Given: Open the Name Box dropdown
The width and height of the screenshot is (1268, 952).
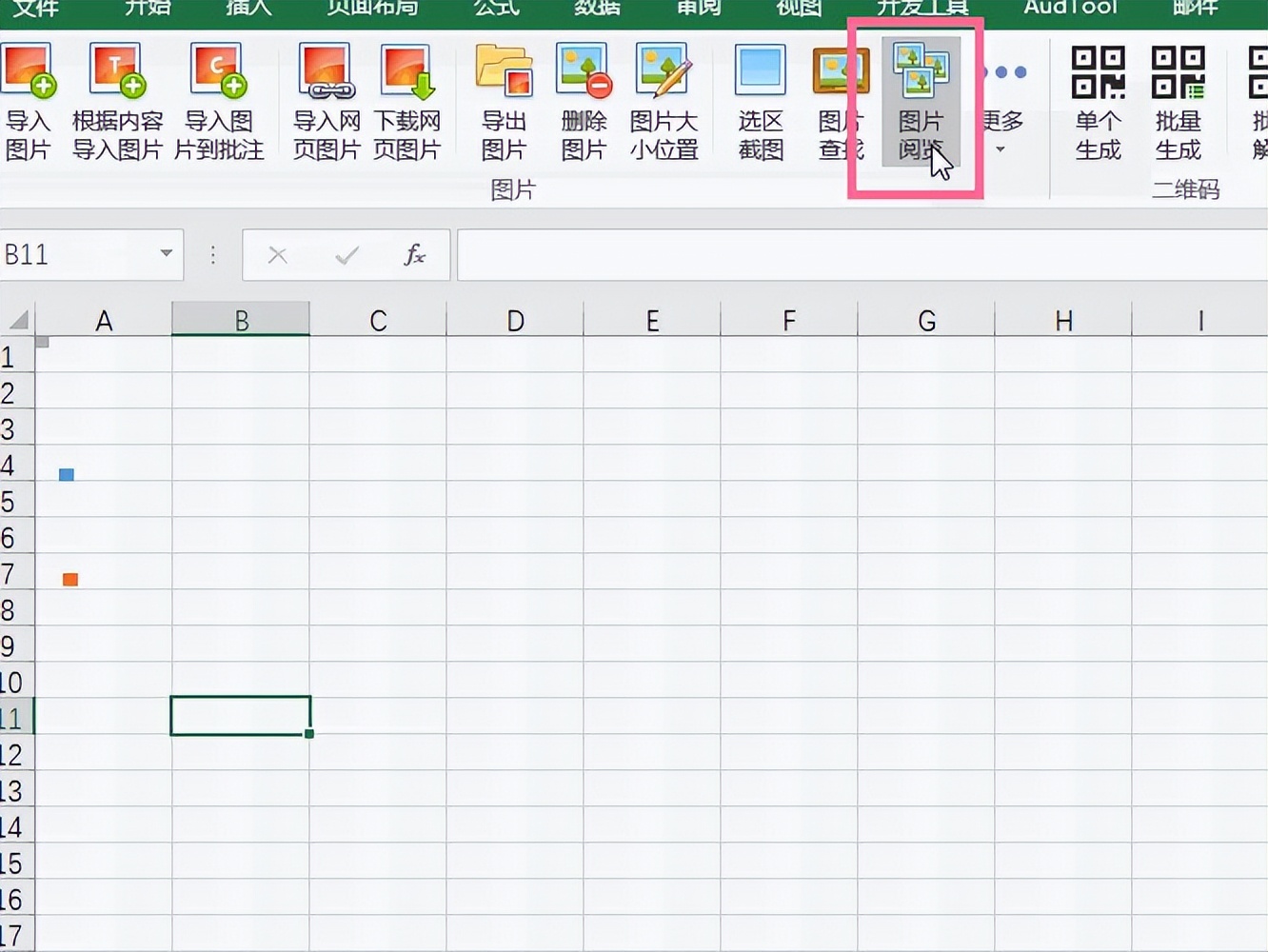Looking at the screenshot, I should tap(164, 254).
